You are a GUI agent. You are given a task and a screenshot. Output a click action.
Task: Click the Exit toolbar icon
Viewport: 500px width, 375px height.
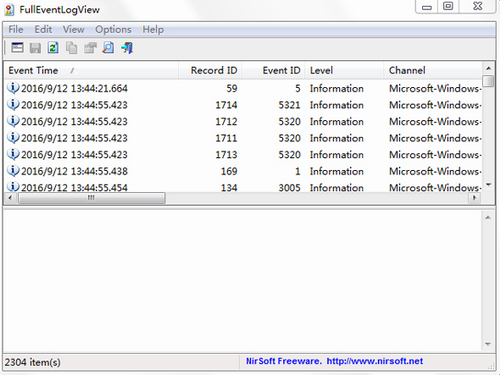(x=127, y=48)
